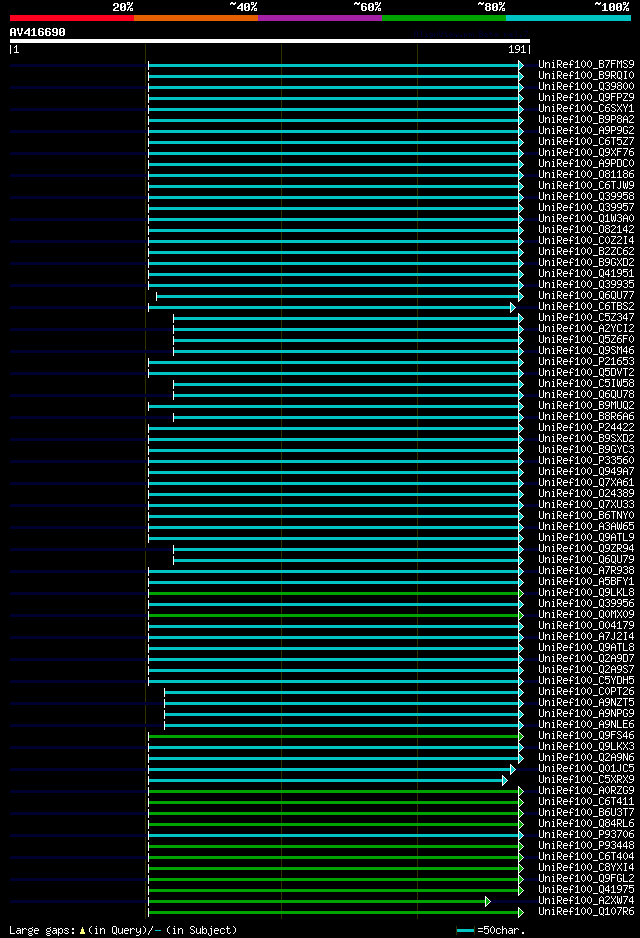Select the UniRef100_C5IW58 label
This screenshot has width=640, height=938.
pyautogui.click(x=586, y=383)
